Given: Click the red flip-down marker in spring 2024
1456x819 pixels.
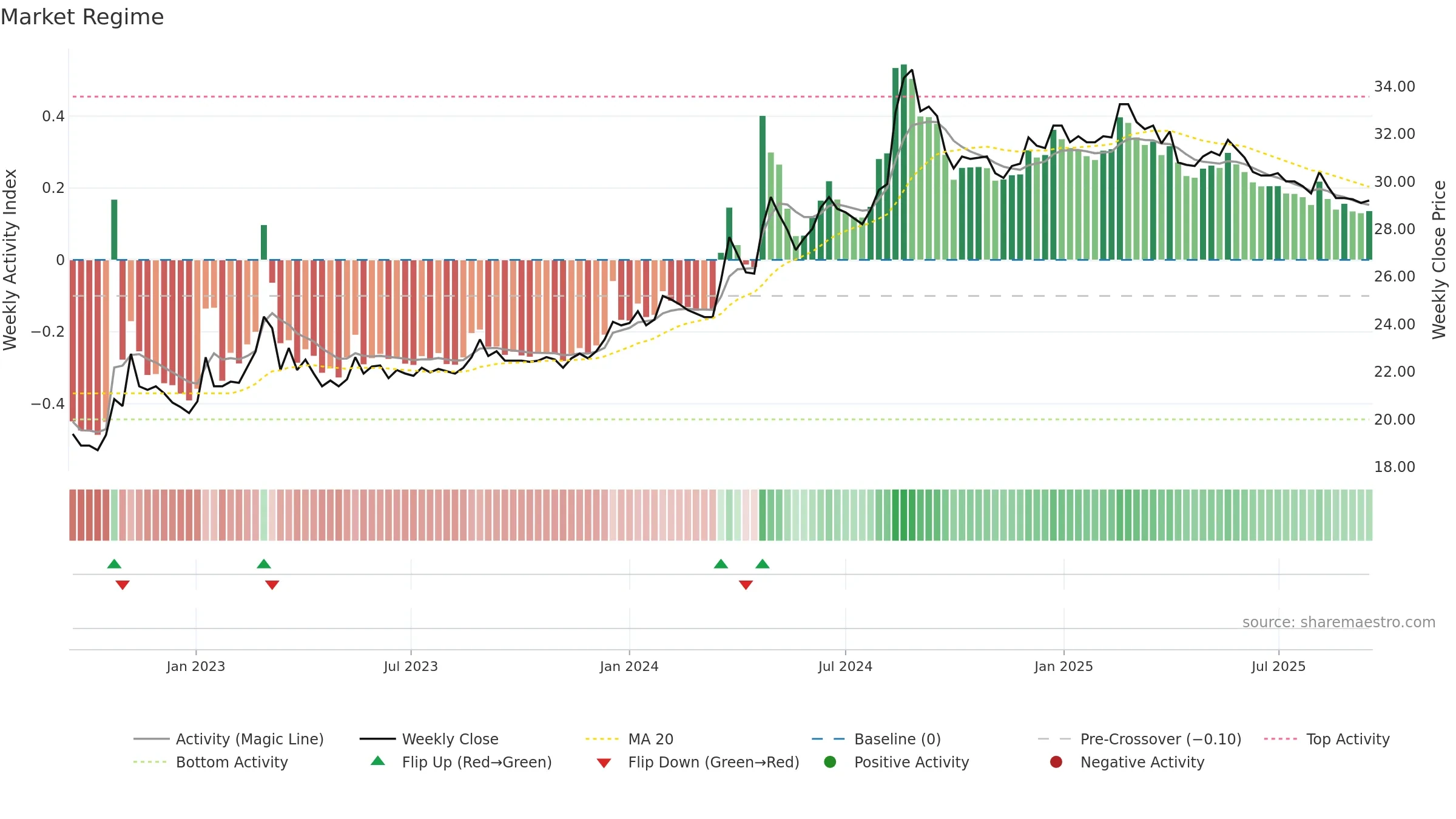Looking at the screenshot, I should pos(746,585).
